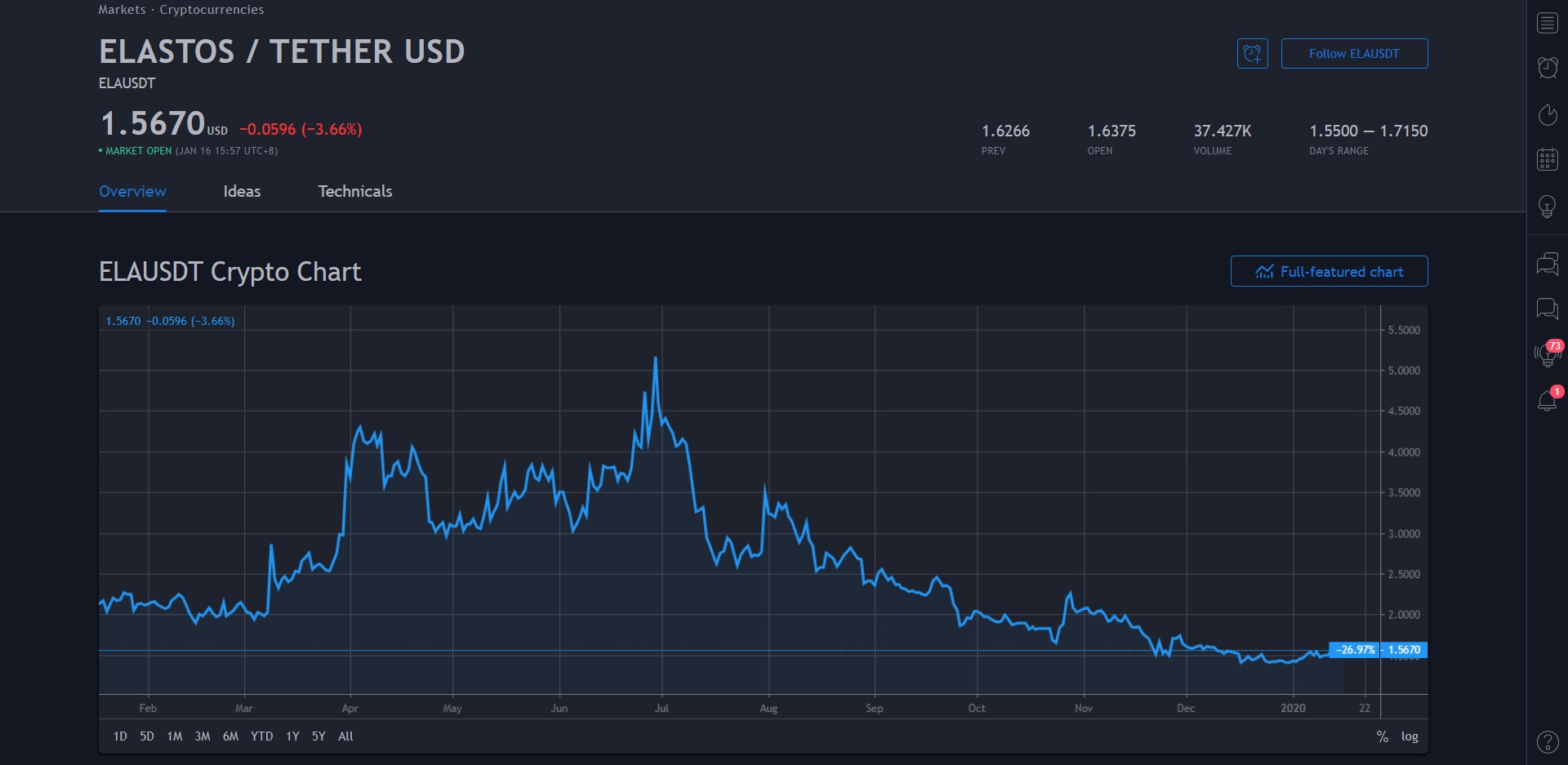This screenshot has height=765, width=1568.
Task: Select the 5D time range
Action: pyautogui.click(x=147, y=736)
